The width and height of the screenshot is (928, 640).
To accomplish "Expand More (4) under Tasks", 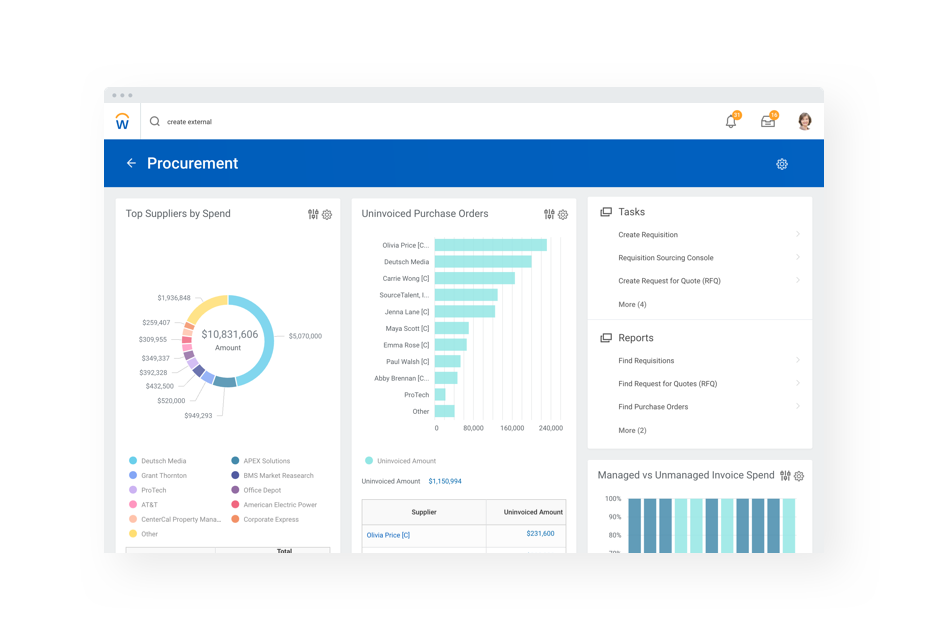I will pos(632,304).
